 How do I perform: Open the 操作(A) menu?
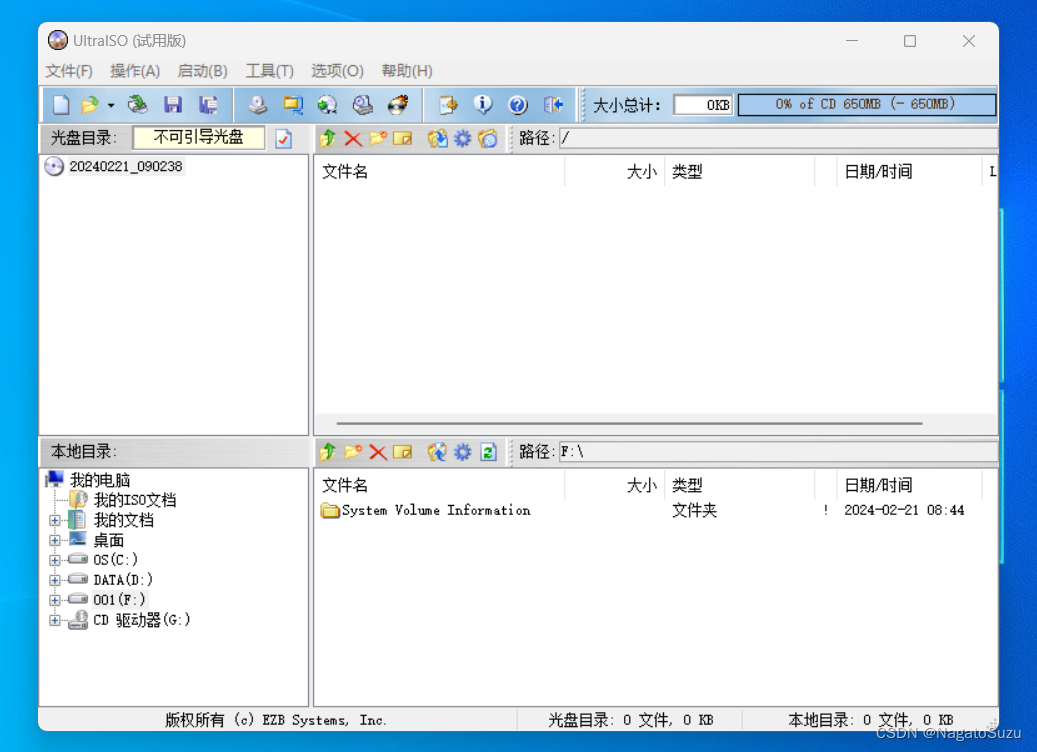pyautogui.click(x=135, y=71)
